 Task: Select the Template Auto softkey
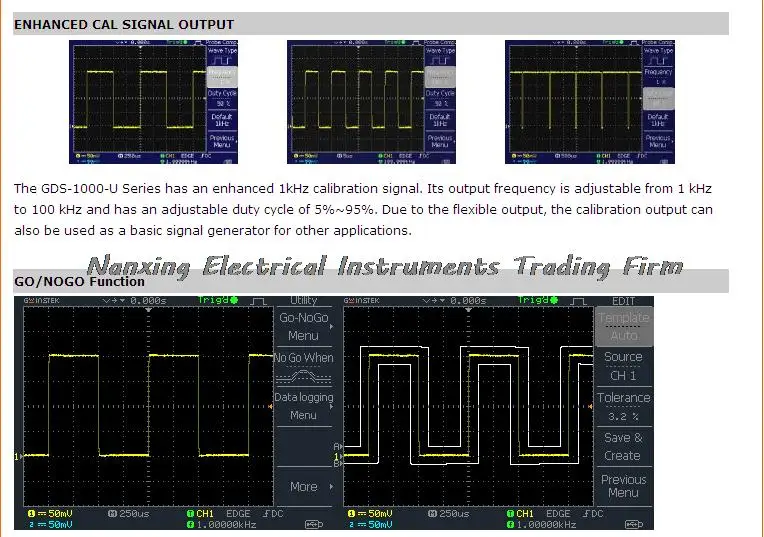624,326
